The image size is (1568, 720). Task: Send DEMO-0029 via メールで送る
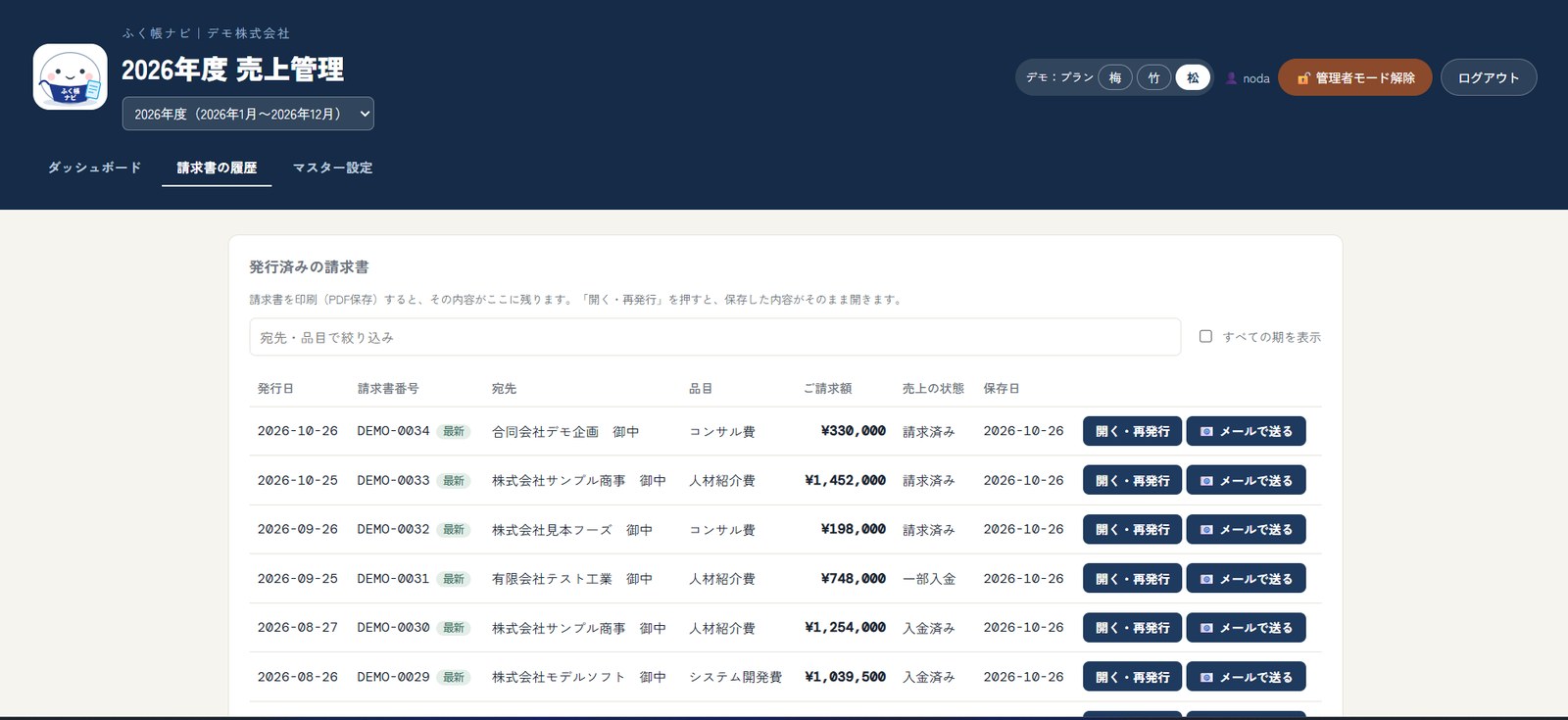click(x=1246, y=677)
